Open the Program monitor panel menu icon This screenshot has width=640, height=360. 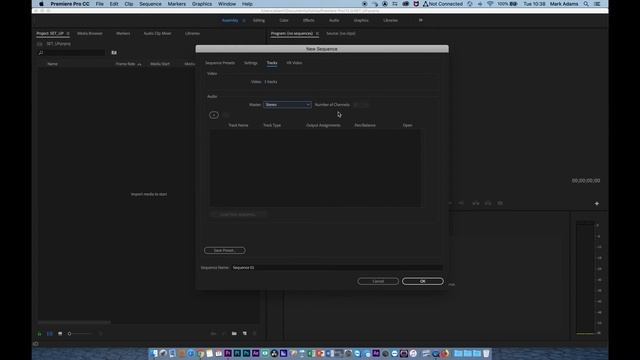[317, 33]
